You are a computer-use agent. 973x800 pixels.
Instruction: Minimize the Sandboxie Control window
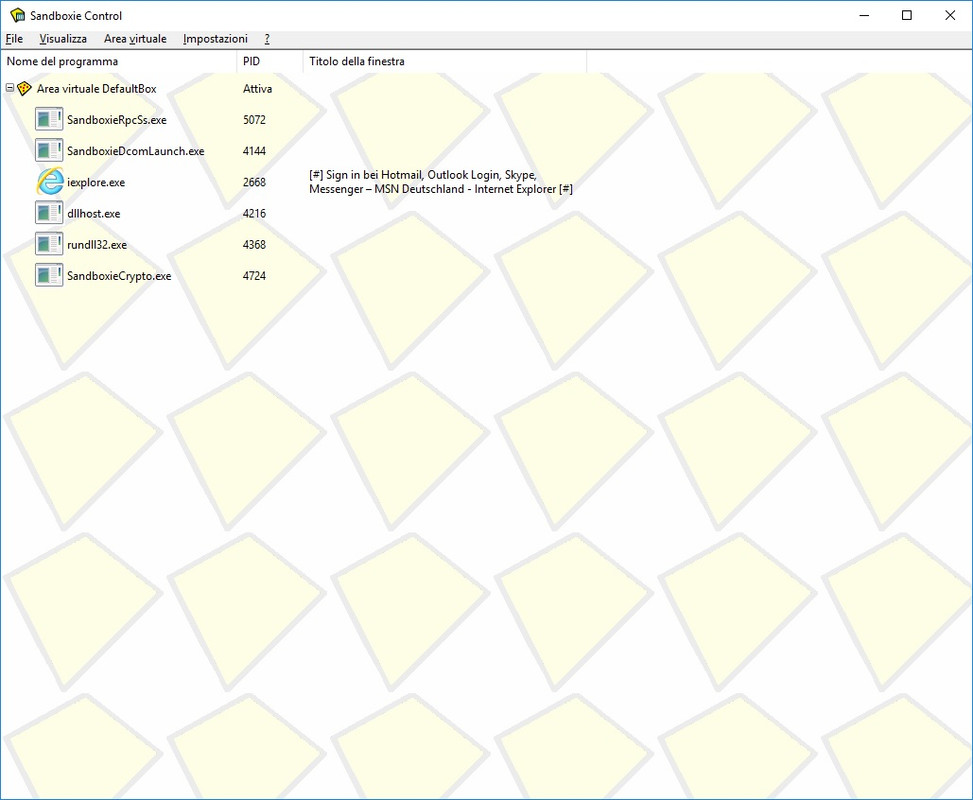click(864, 16)
